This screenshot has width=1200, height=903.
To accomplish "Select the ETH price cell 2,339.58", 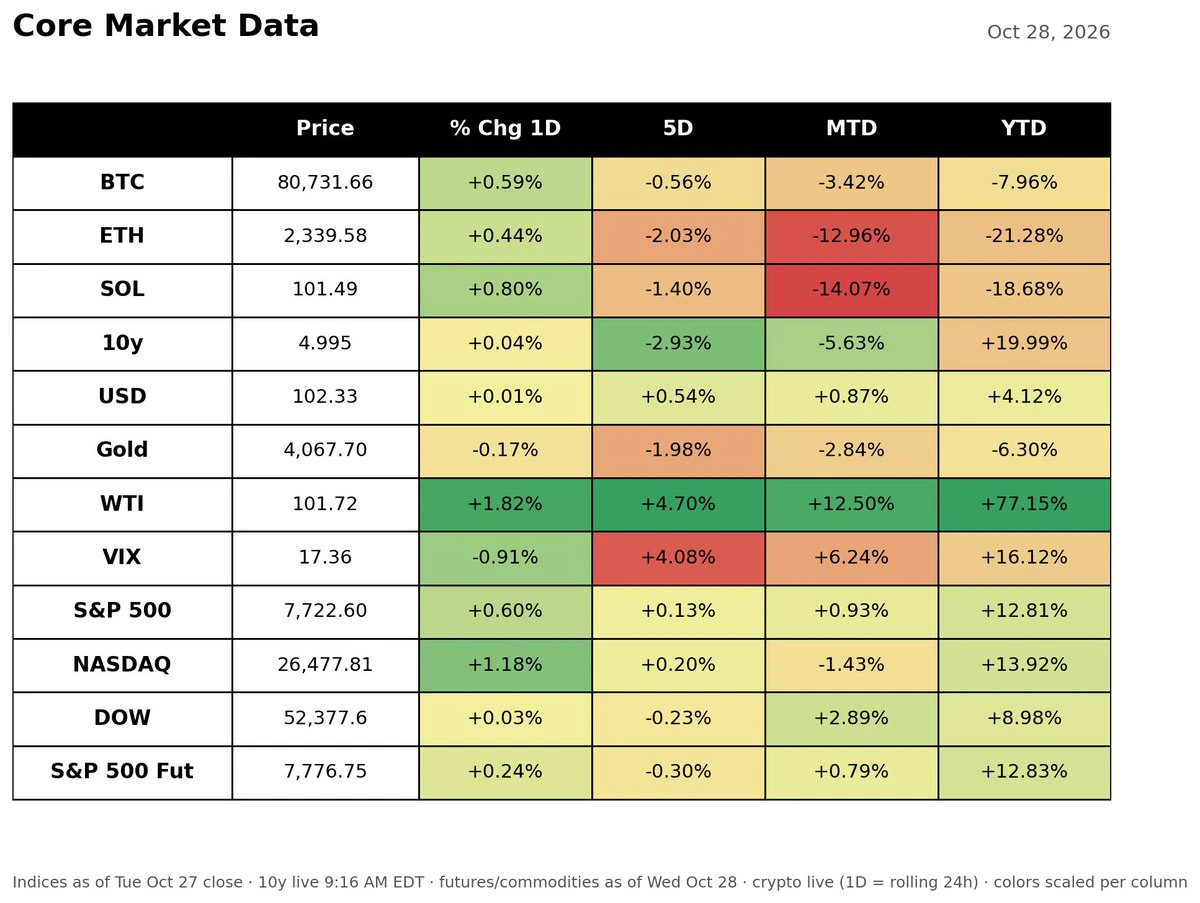I will pyautogui.click(x=325, y=237).
